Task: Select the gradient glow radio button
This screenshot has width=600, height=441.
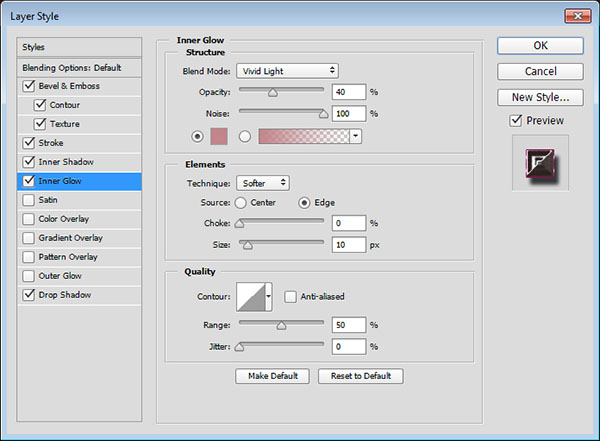Action: click(244, 136)
